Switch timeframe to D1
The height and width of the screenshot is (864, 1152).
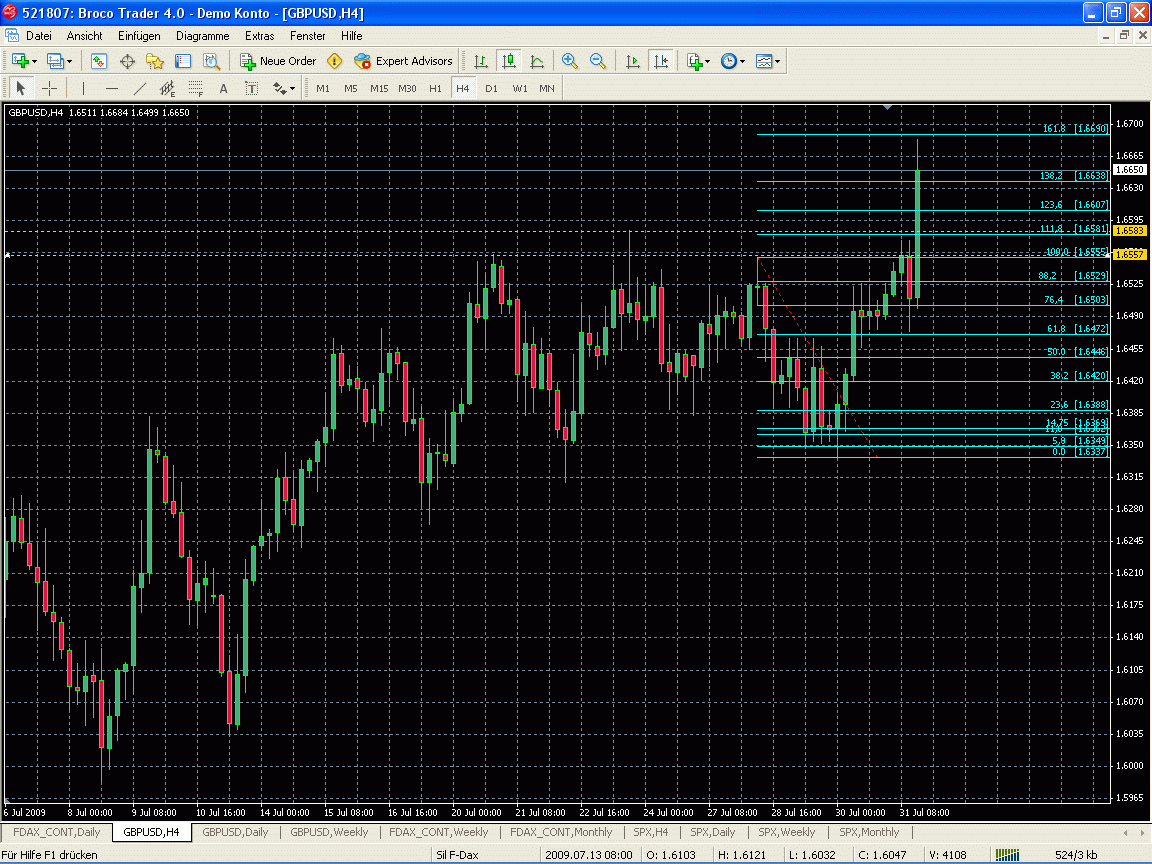(x=492, y=89)
